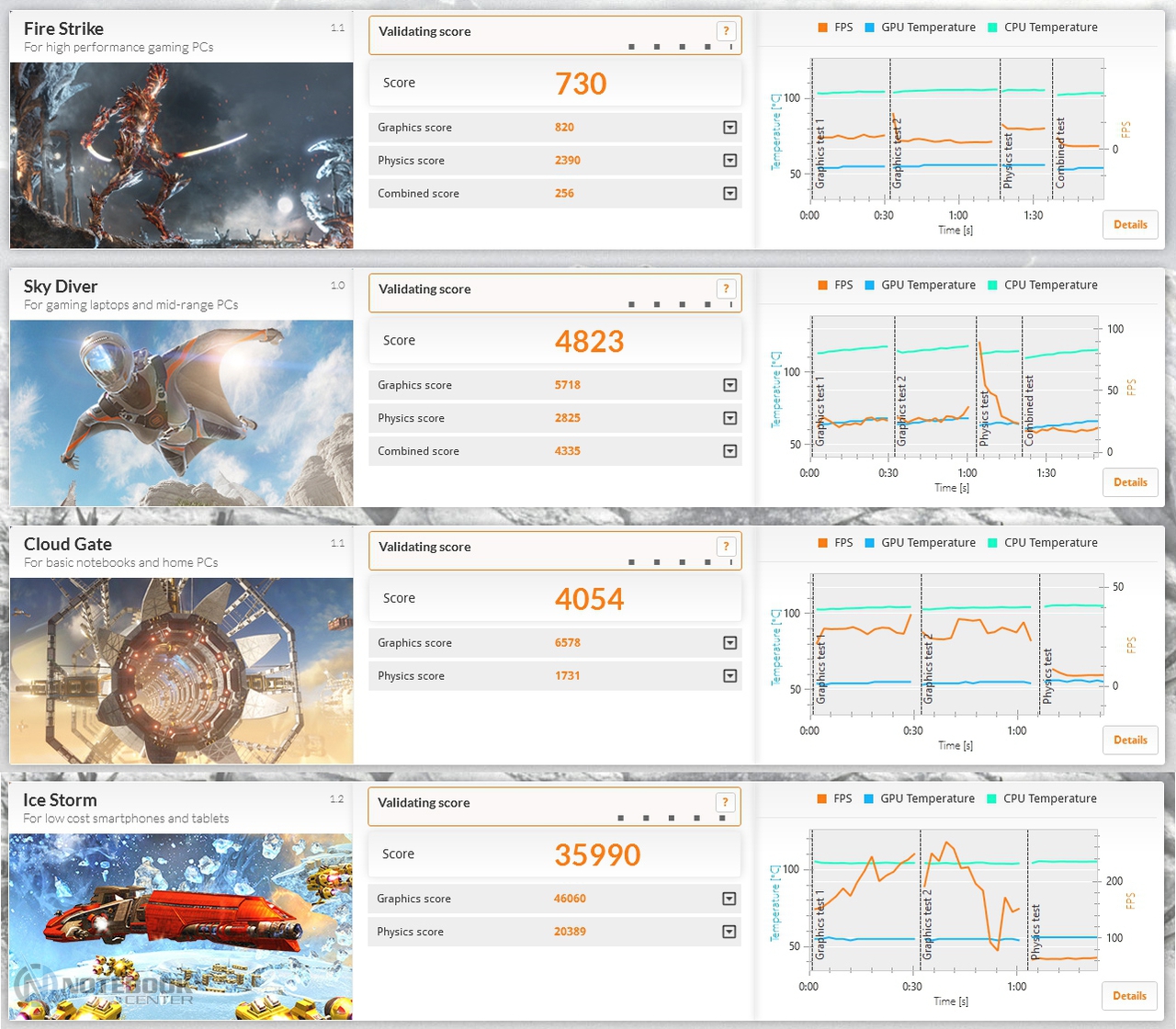Click the Cloud Gate temperature chart
1176x1029 pixels.
tap(957, 645)
